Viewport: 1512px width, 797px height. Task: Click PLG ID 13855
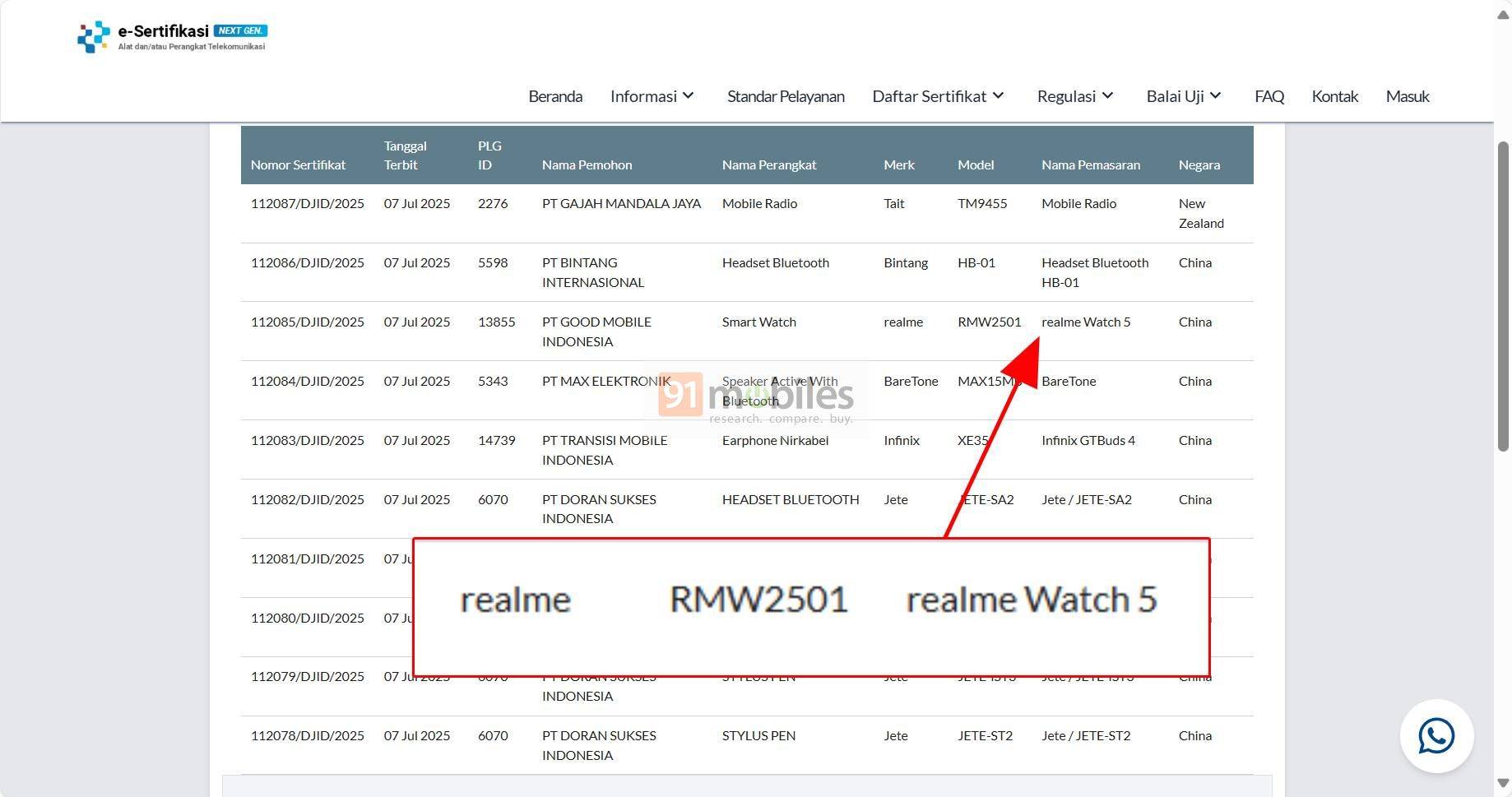(x=497, y=322)
